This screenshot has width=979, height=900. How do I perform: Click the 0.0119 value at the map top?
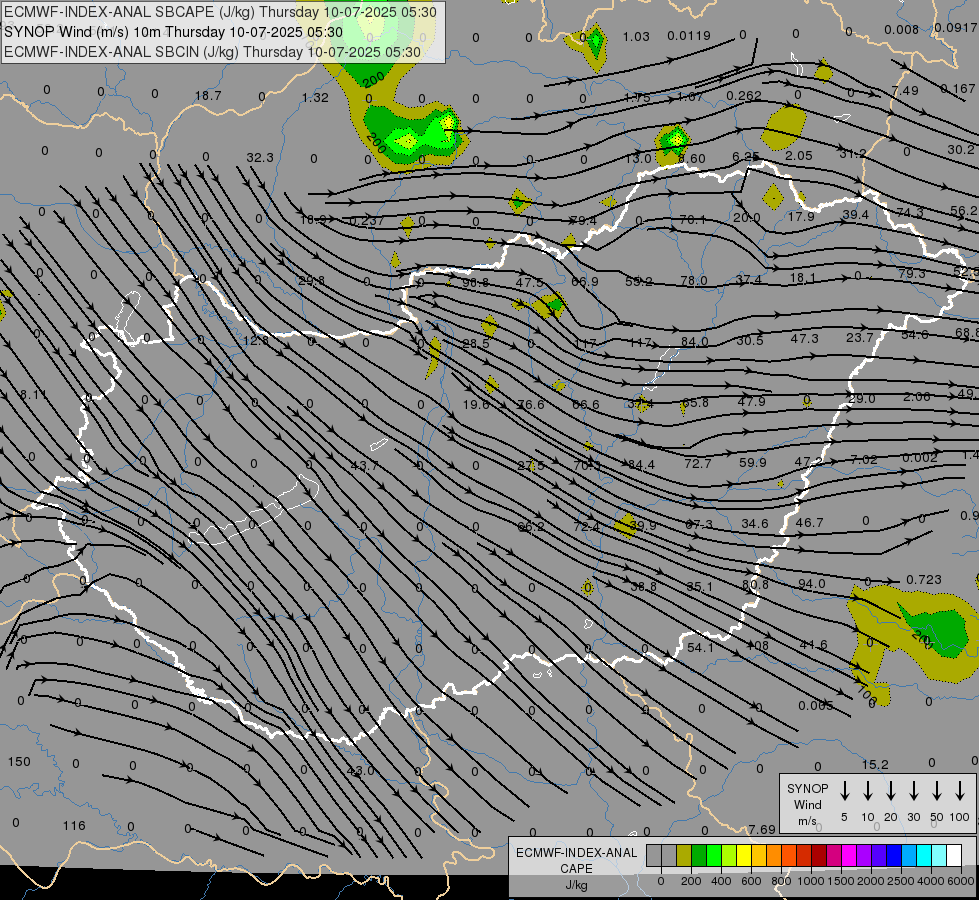(689, 36)
